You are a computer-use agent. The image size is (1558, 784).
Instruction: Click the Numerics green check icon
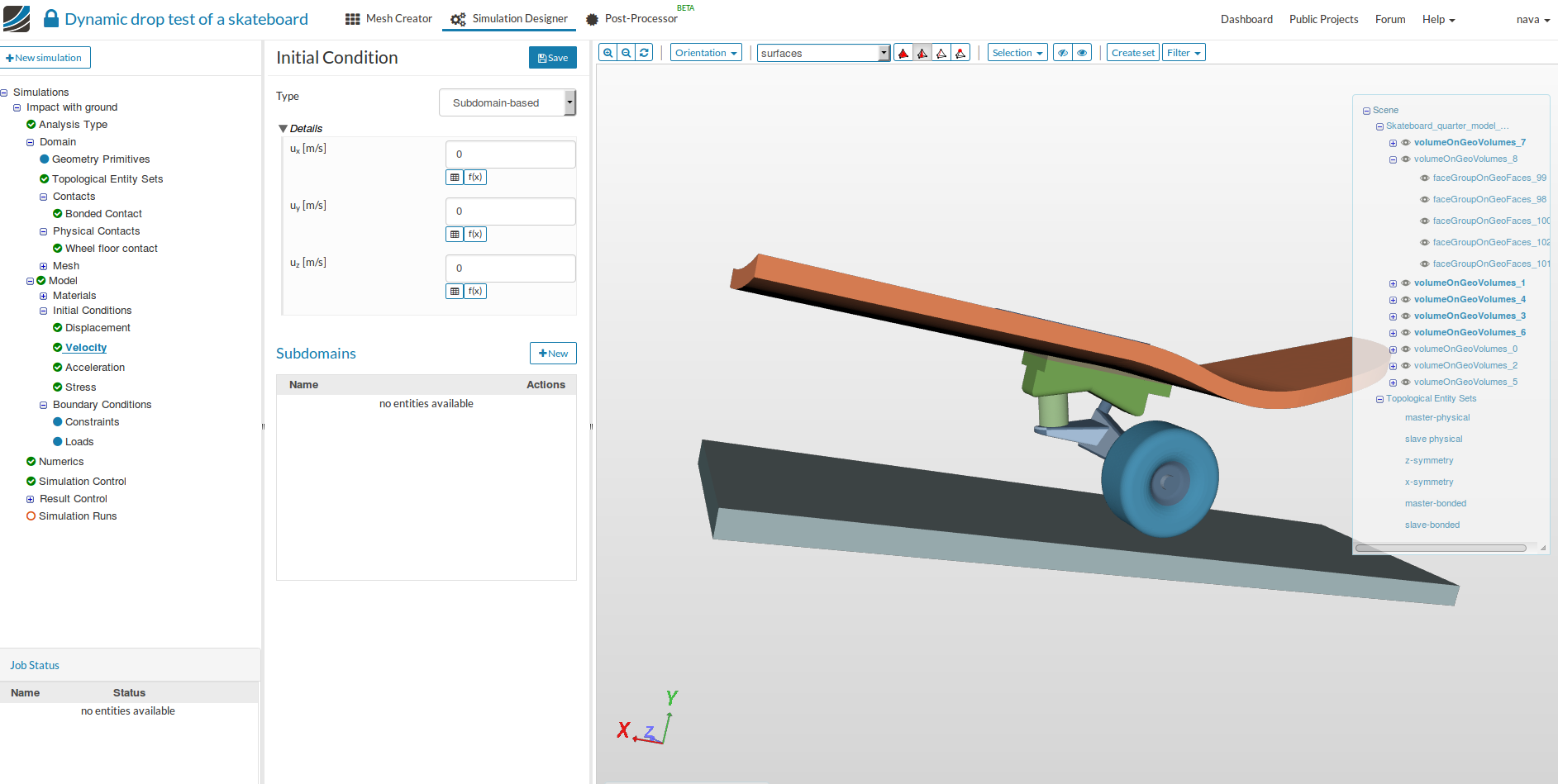(x=31, y=462)
